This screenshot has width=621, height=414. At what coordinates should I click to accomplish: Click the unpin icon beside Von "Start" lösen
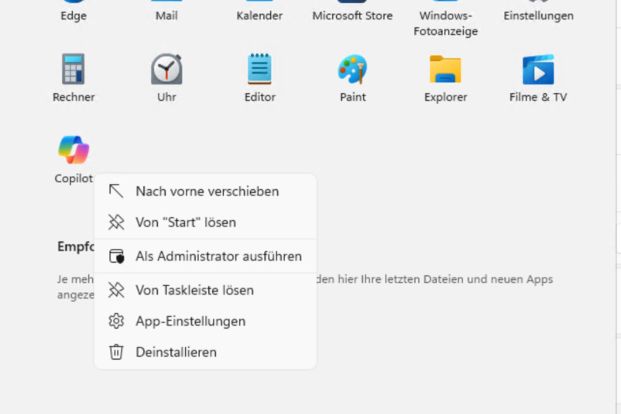coord(116,222)
